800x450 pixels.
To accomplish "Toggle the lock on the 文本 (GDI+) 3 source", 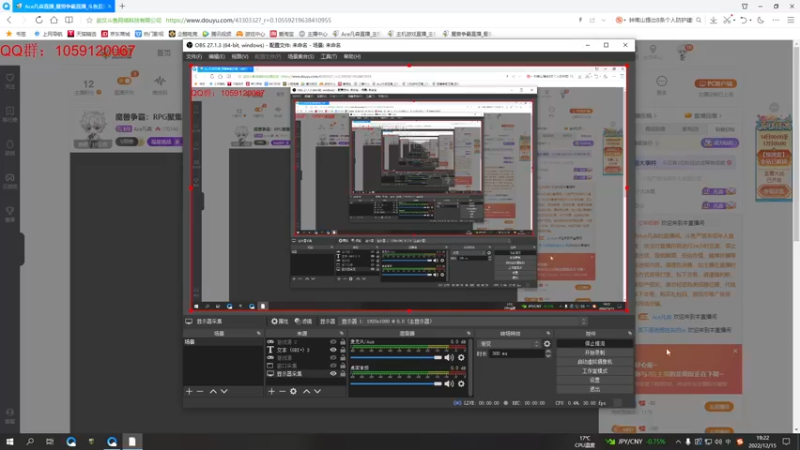I will pos(343,350).
